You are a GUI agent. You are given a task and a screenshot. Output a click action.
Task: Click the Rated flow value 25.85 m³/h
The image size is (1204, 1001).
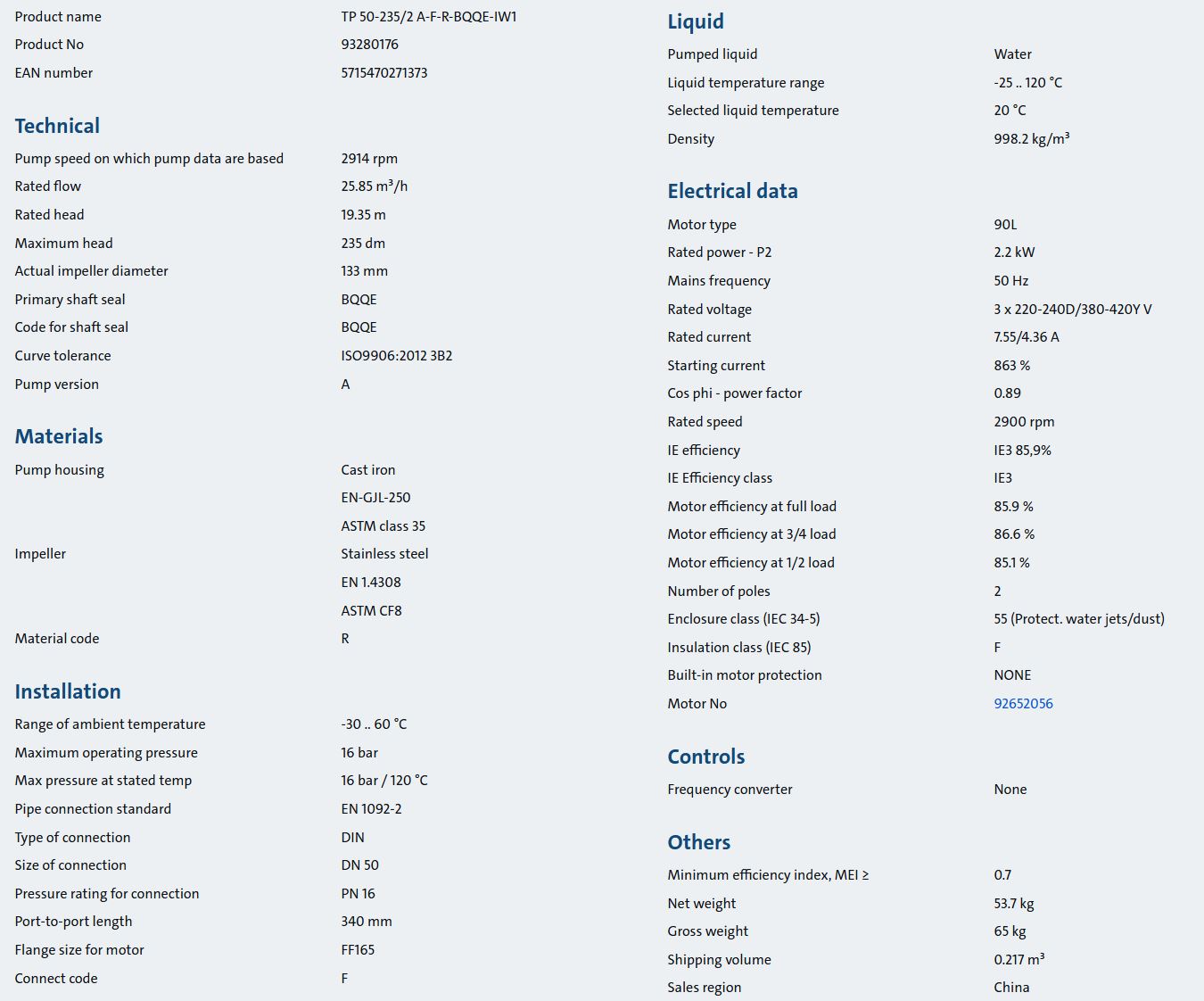click(374, 186)
